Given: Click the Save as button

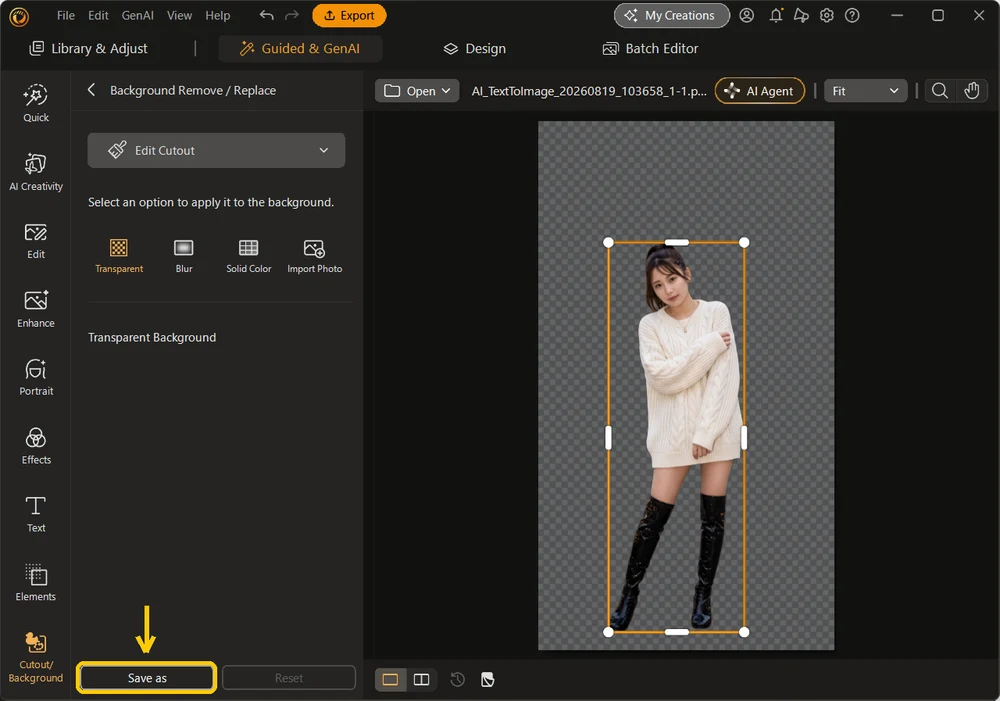Looking at the screenshot, I should point(147,677).
